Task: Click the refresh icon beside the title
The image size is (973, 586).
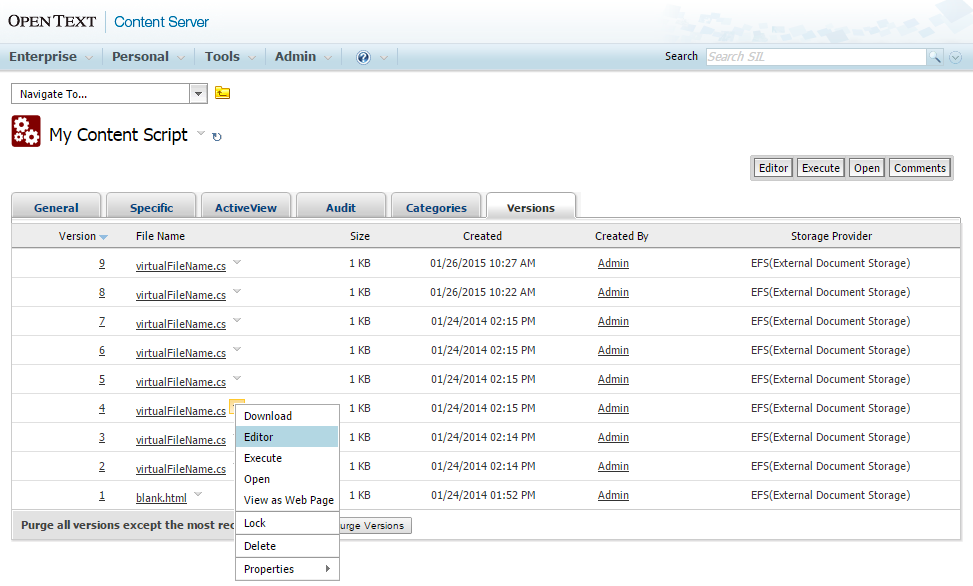Action: coord(217,137)
